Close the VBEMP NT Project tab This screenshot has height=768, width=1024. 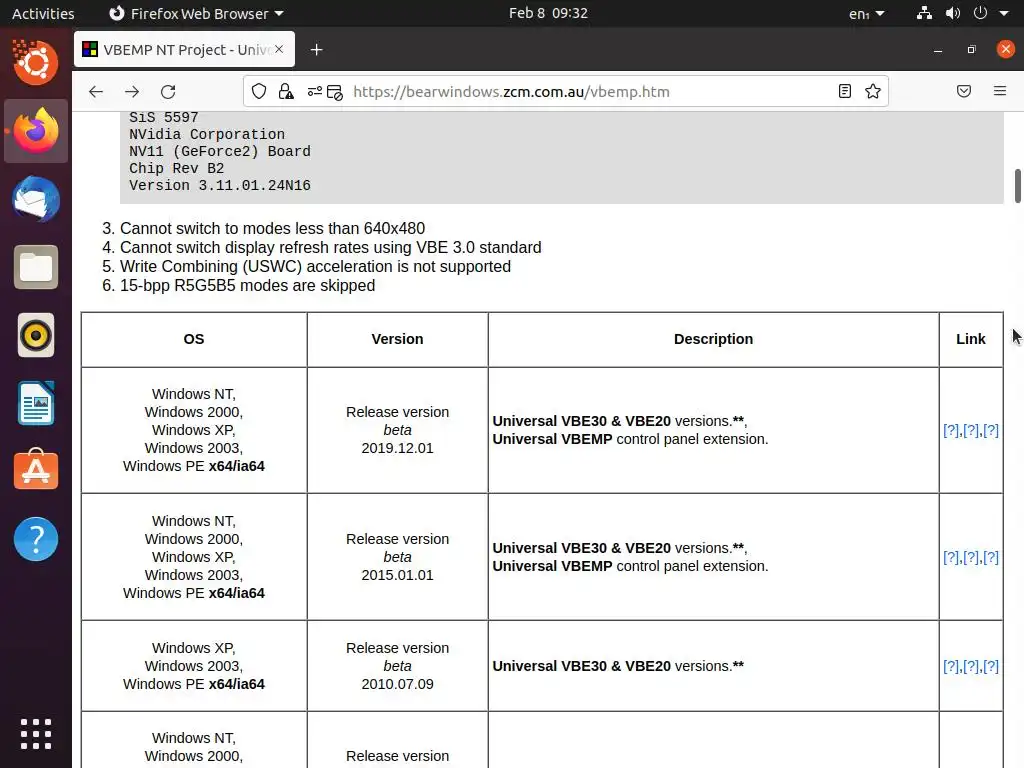pos(279,49)
